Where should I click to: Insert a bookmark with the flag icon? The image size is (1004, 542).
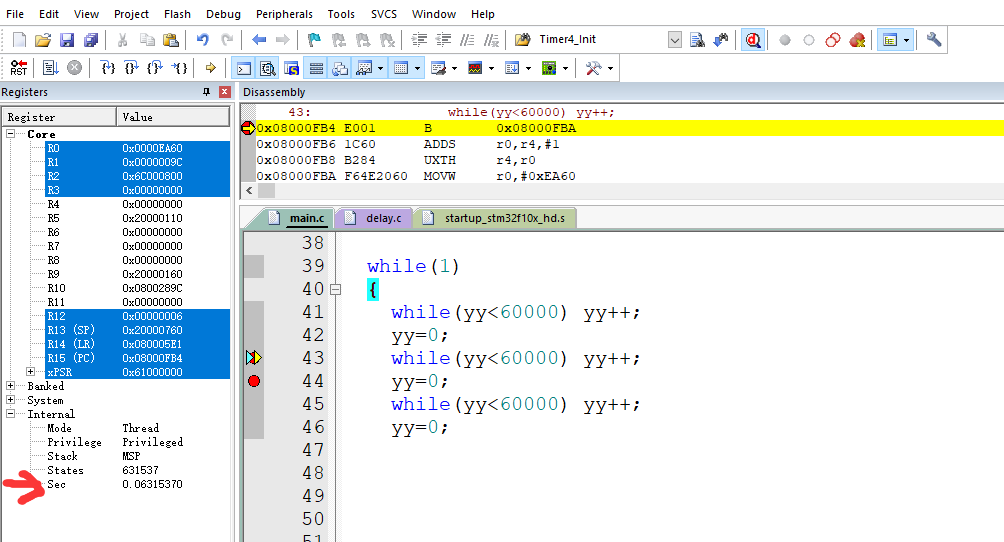[314, 40]
